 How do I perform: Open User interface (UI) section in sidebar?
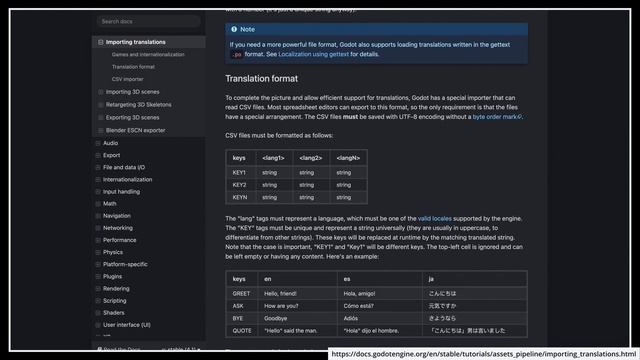127,325
